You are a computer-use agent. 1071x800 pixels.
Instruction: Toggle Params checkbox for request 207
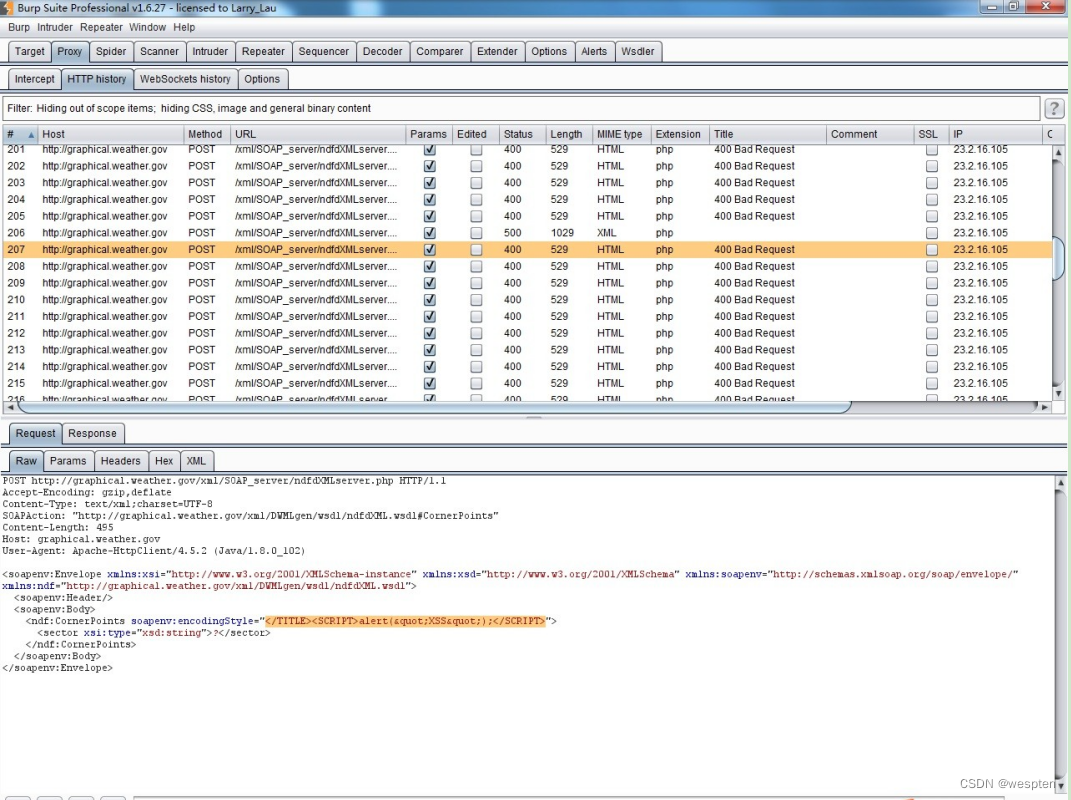pyautogui.click(x=429, y=250)
